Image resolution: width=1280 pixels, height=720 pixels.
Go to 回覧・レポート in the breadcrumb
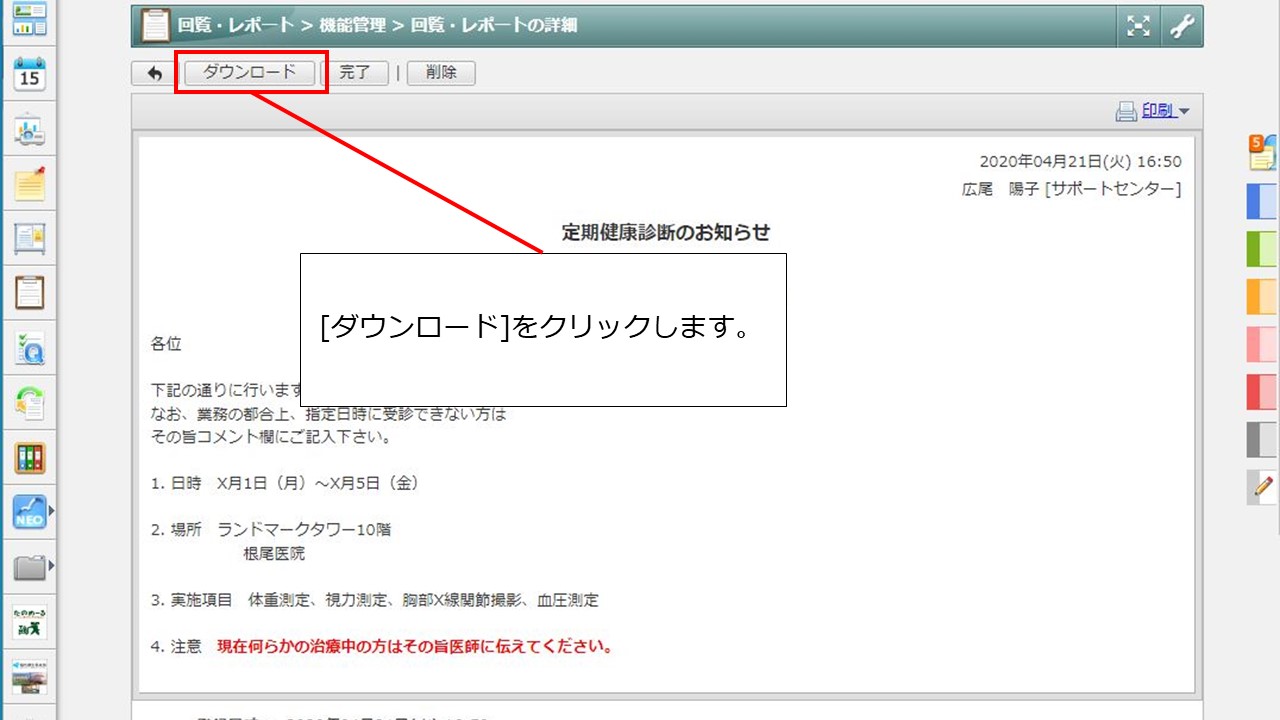tap(236, 26)
